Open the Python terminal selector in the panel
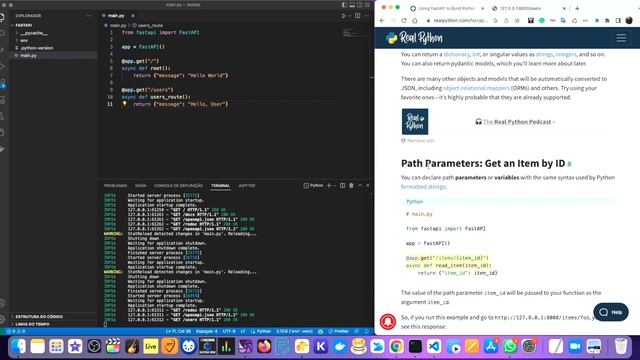Image resolution: width=640 pixels, height=360 pixels. [x=313, y=185]
